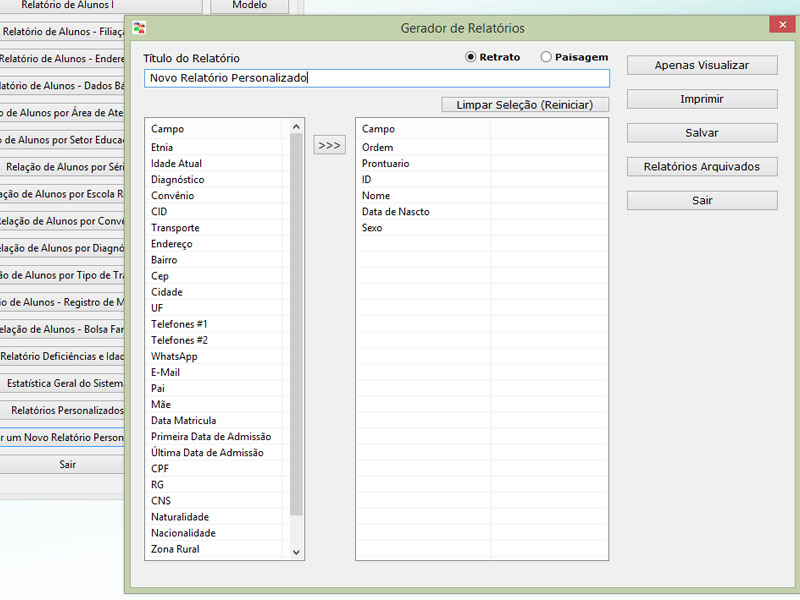Open Relatórios Arquivados

click(x=701, y=167)
